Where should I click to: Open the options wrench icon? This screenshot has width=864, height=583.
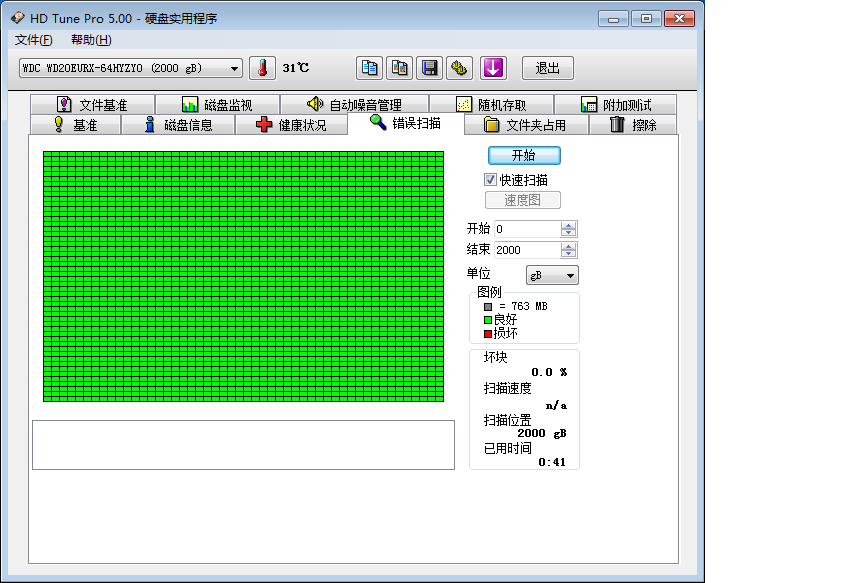tap(459, 68)
